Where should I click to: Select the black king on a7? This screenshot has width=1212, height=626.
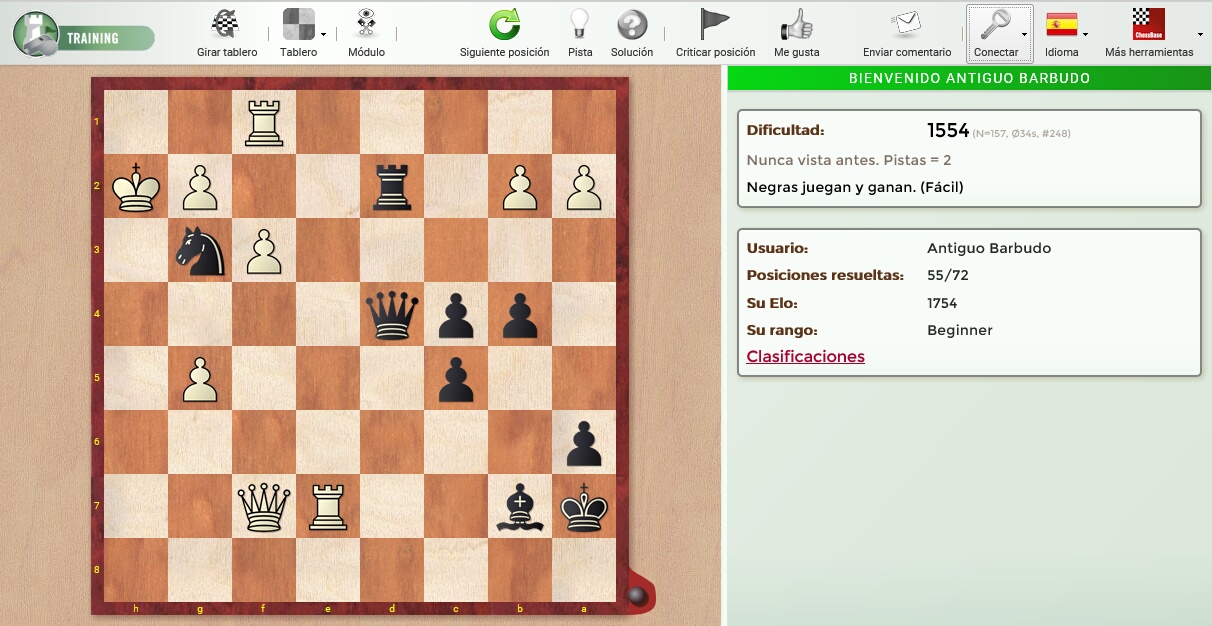pos(584,506)
